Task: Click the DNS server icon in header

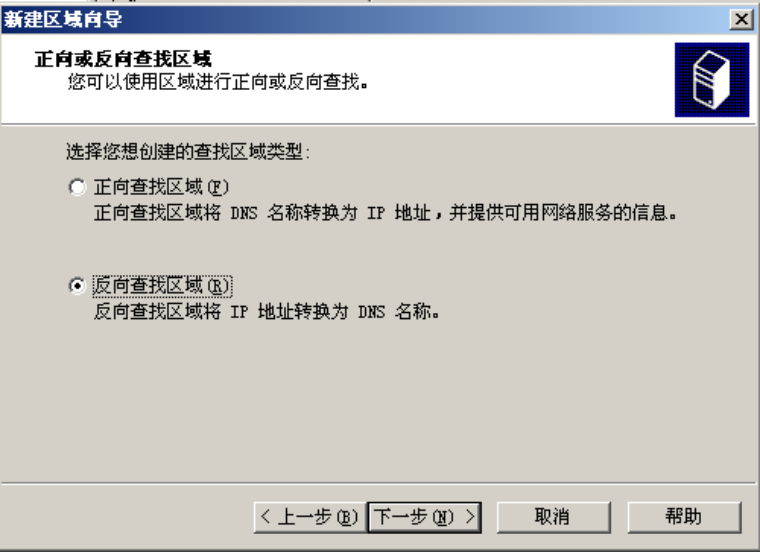Action: pyautogui.click(x=712, y=80)
